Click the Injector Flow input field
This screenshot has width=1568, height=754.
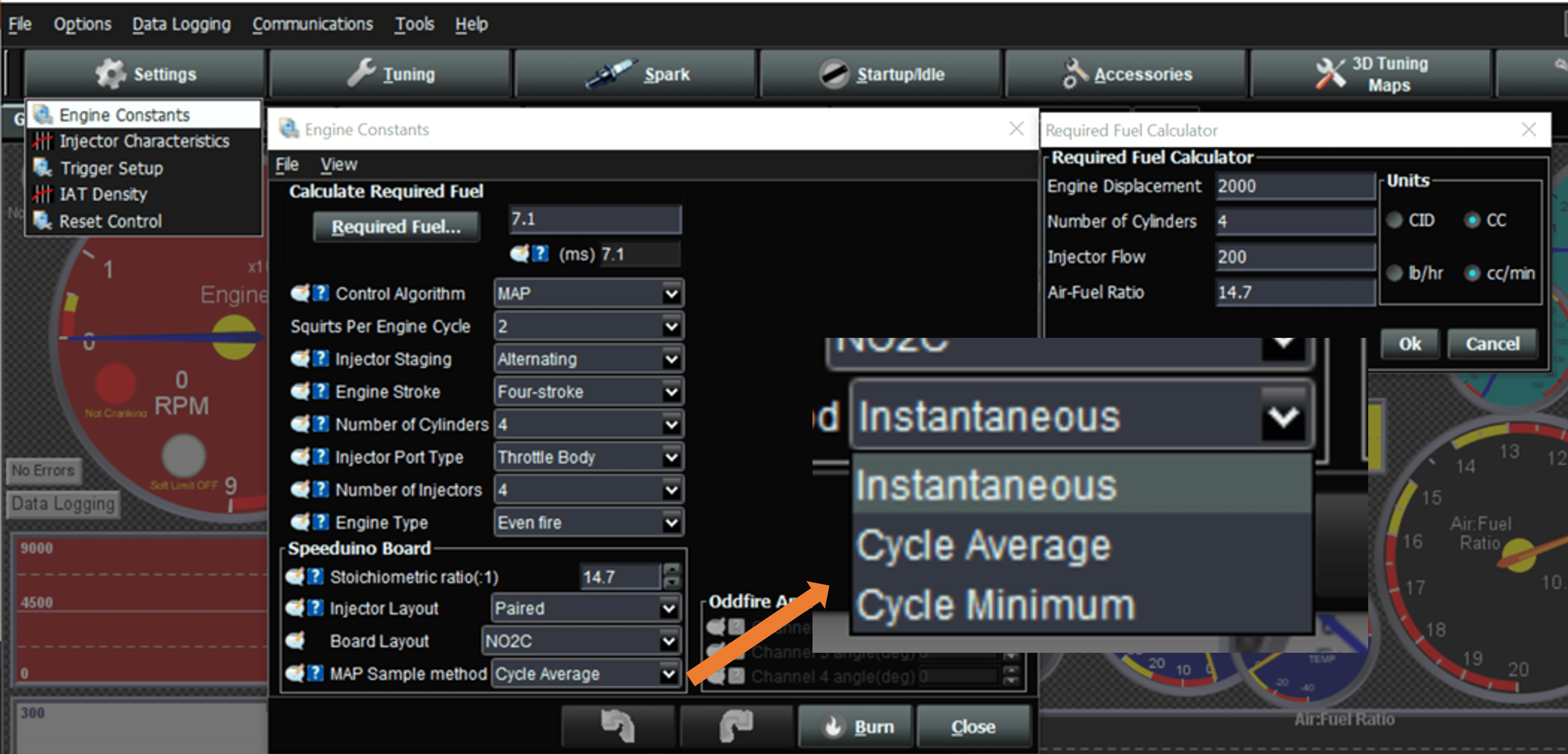(x=1295, y=257)
